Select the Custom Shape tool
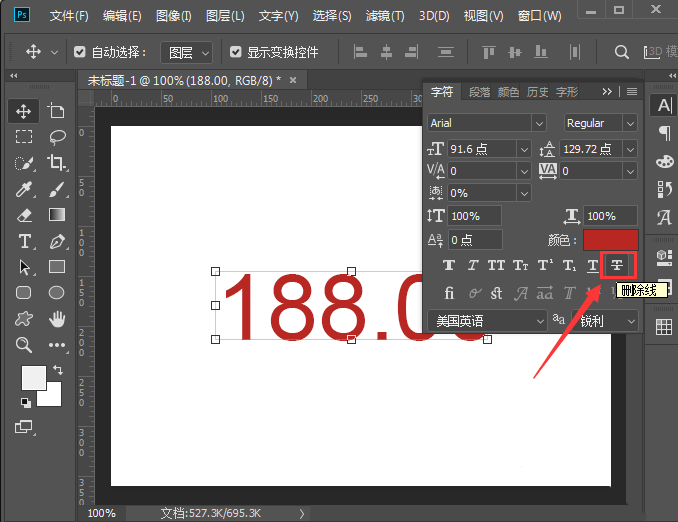The height and width of the screenshot is (522, 678). point(23,319)
